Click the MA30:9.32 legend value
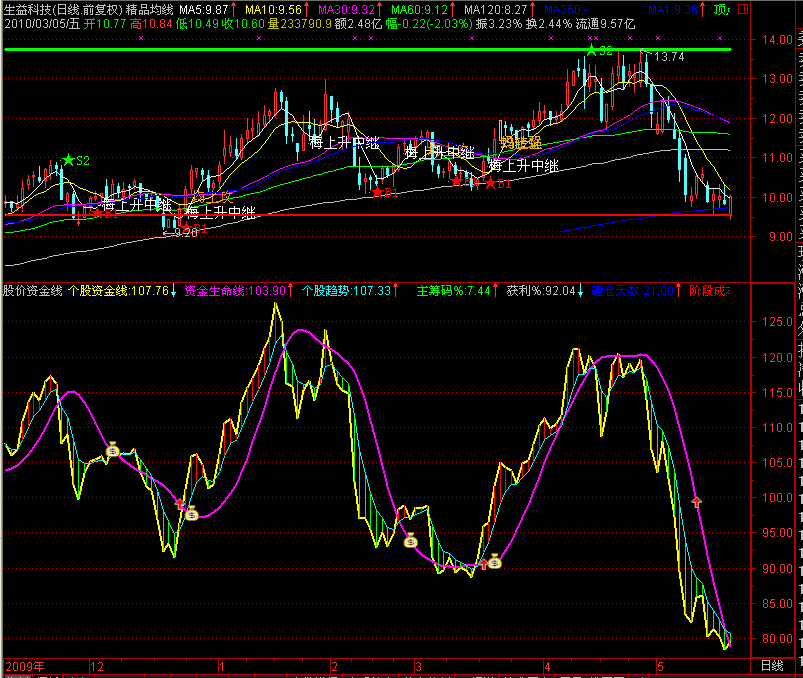This screenshot has width=803, height=678. point(346,10)
